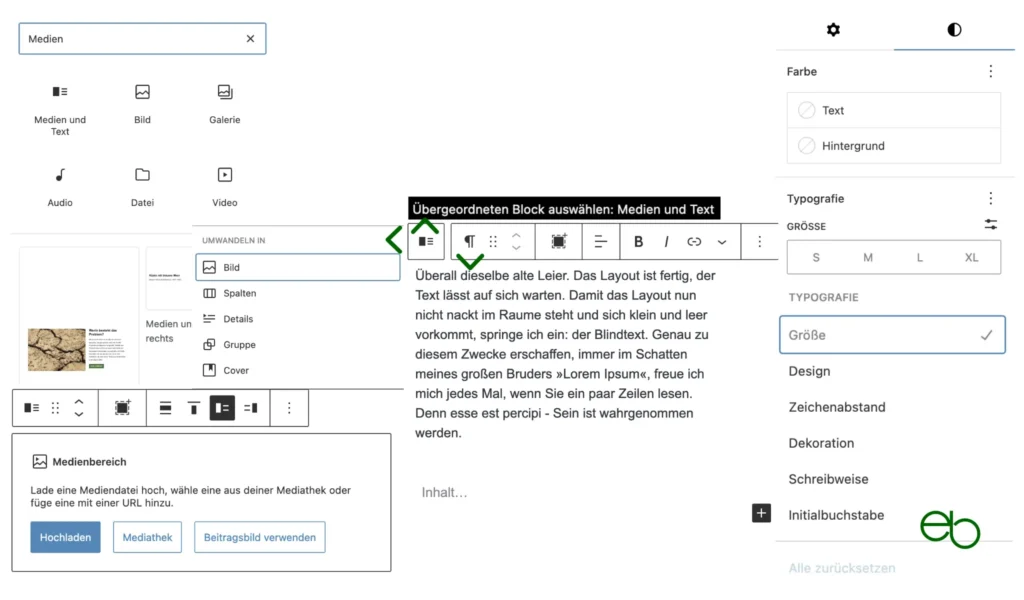This screenshot has width=1024, height=600.
Task: Open more rich-text formatting options chevron
Action: [x=722, y=241]
